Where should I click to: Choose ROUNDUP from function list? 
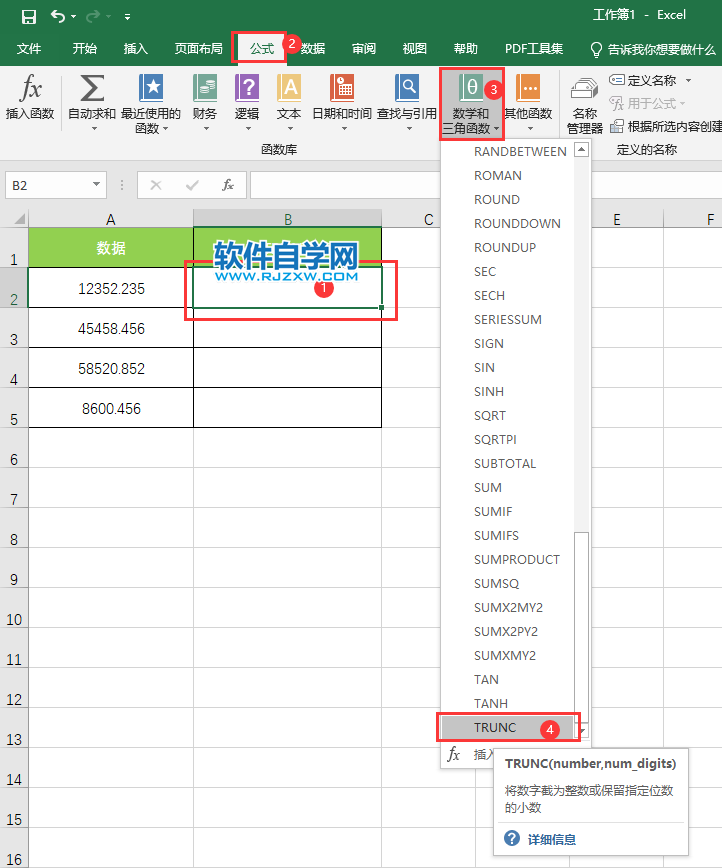[x=507, y=247]
